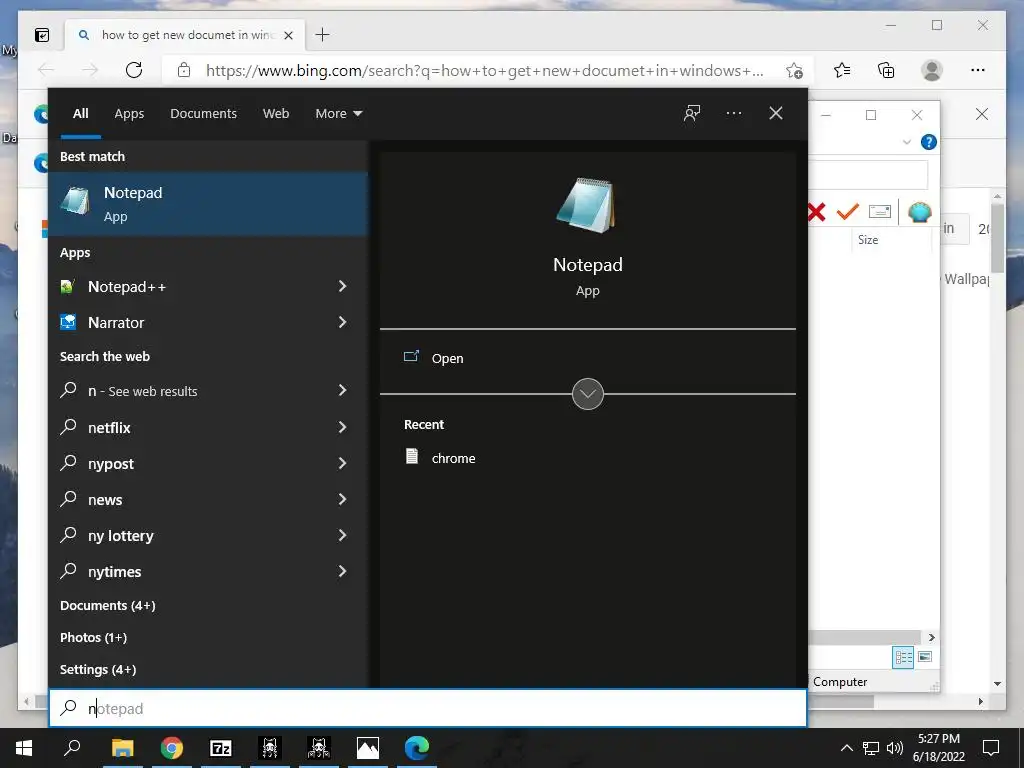1024x768 pixels.
Task: Expand the More filter dropdown
Action: [x=338, y=114]
